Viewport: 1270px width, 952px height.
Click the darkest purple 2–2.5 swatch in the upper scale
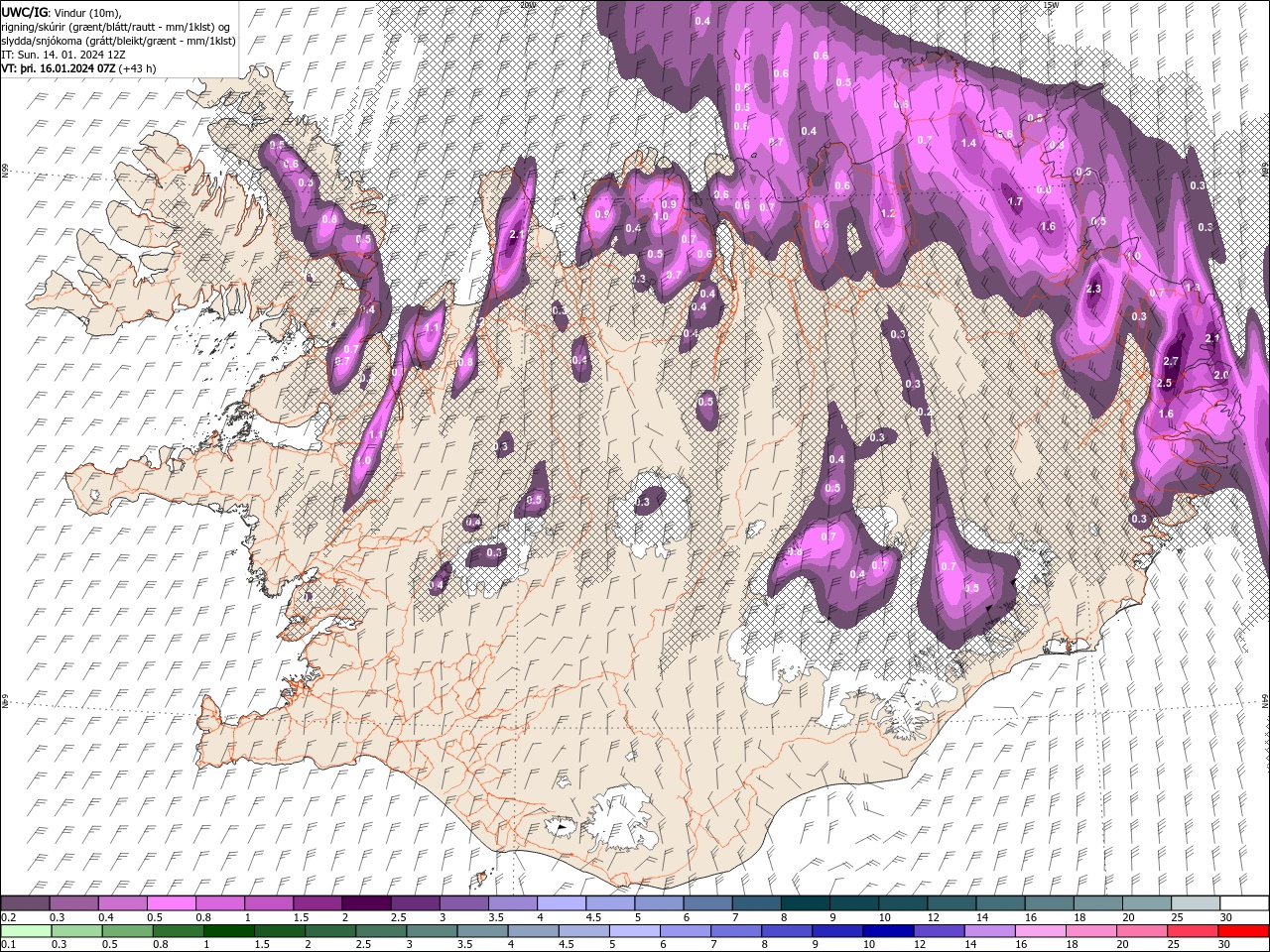point(366,902)
